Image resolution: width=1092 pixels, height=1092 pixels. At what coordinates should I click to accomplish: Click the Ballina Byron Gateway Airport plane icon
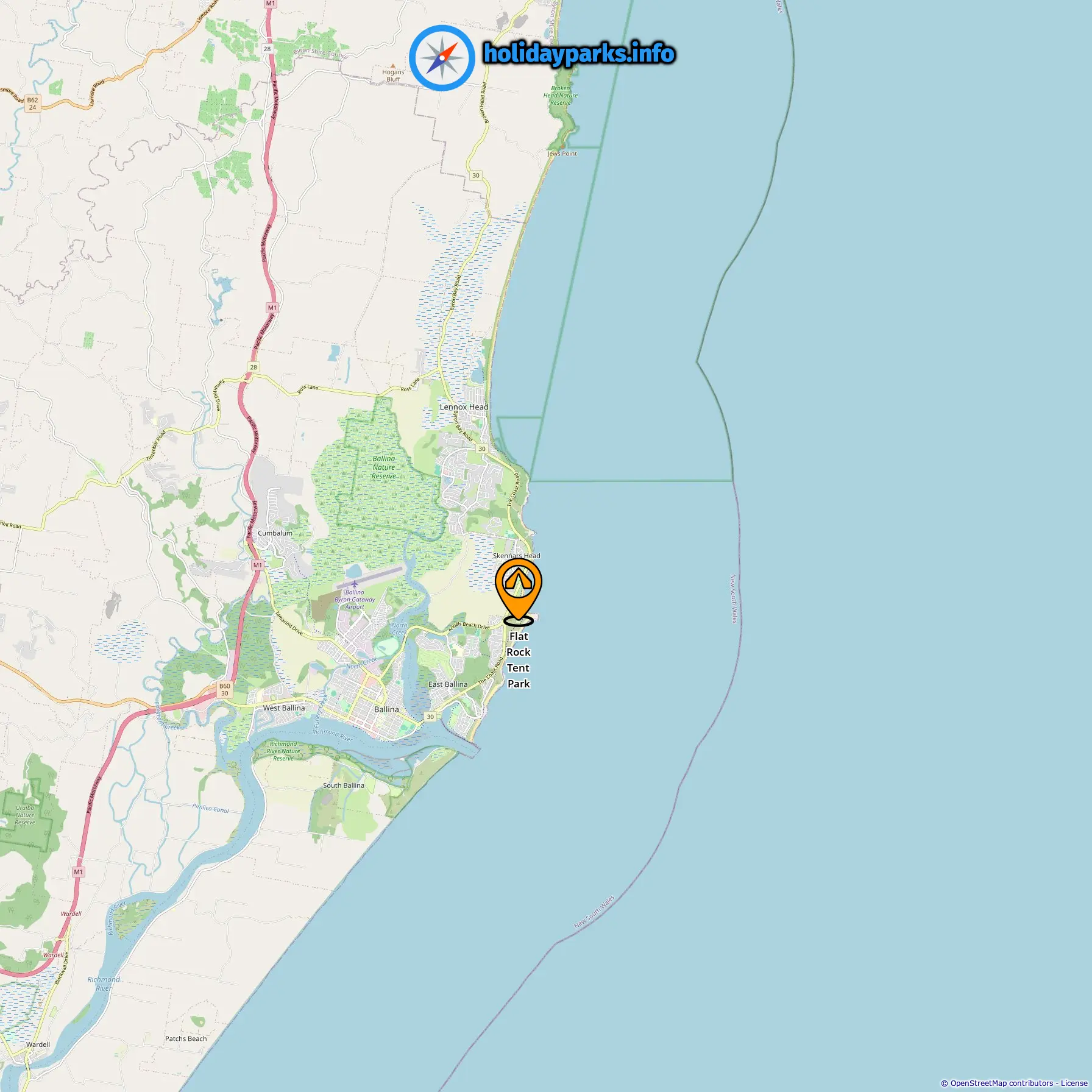pyautogui.click(x=355, y=584)
